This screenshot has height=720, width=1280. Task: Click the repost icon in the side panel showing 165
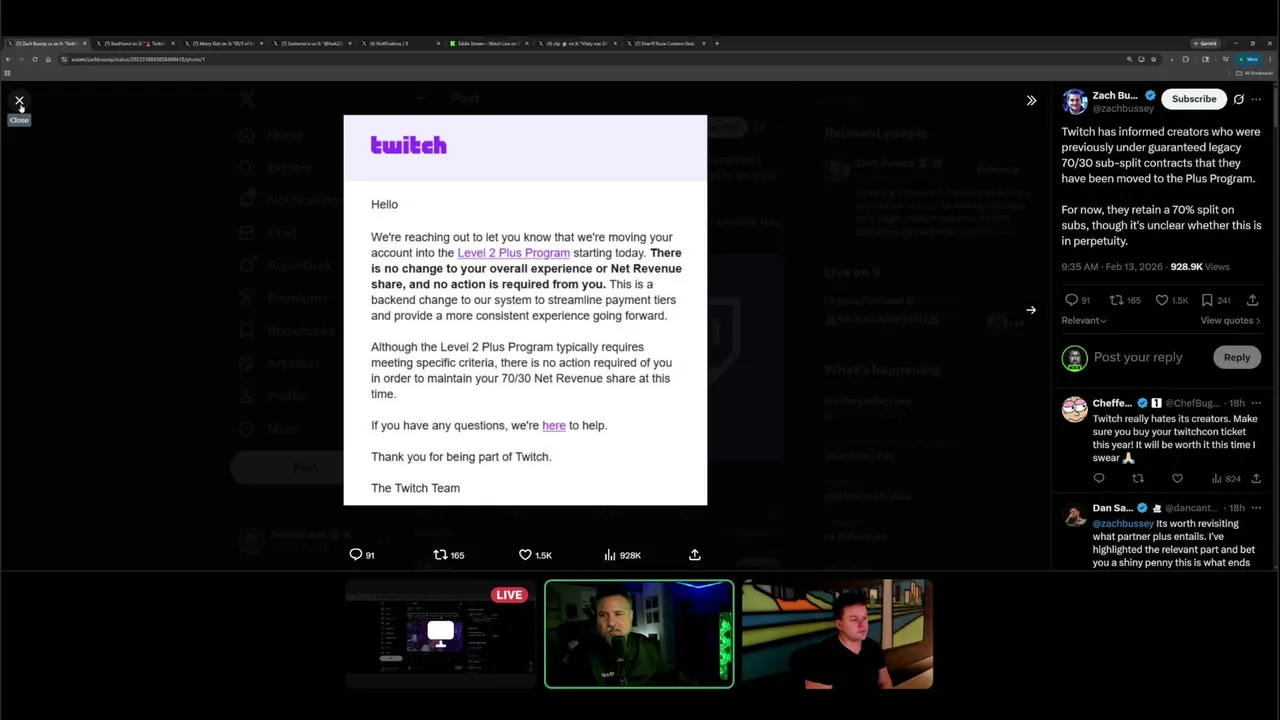[x=1116, y=300]
